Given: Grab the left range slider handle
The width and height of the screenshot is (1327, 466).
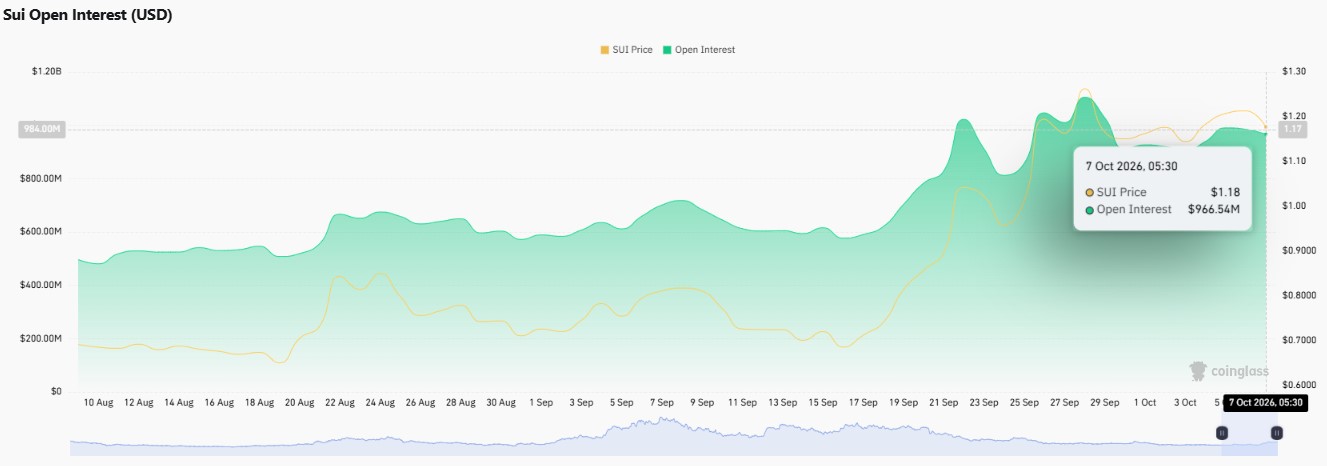Looking at the screenshot, I should pyautogui.click(x=1221, y=433).
